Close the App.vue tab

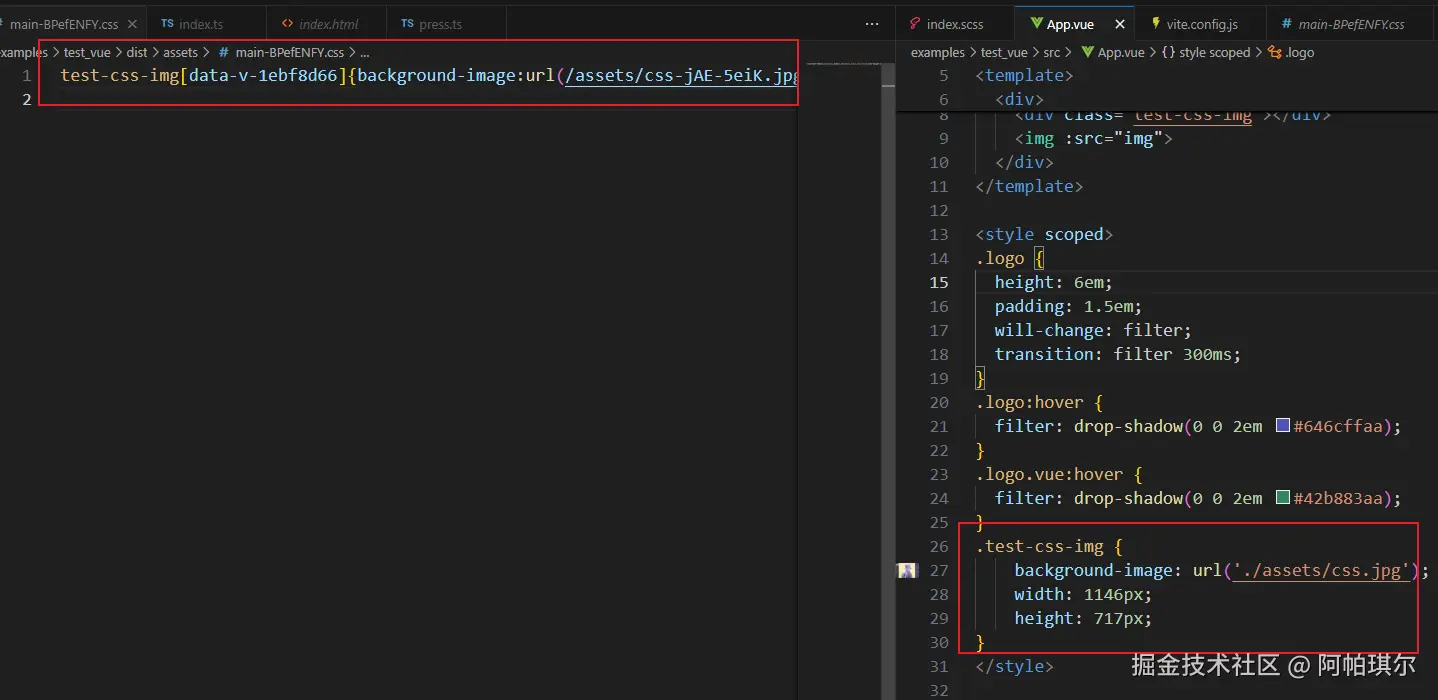click(x=1120, y=24)
